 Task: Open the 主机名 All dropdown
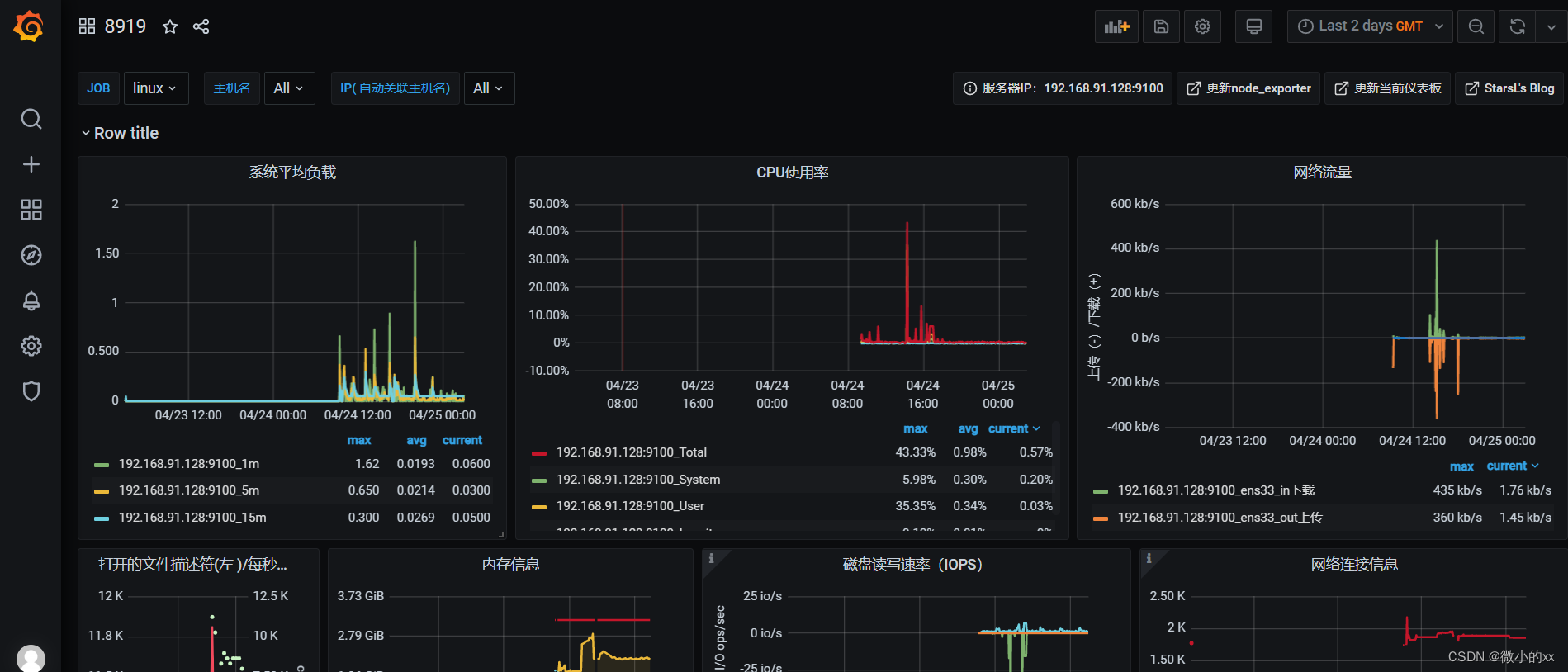[x=288, y=88]
